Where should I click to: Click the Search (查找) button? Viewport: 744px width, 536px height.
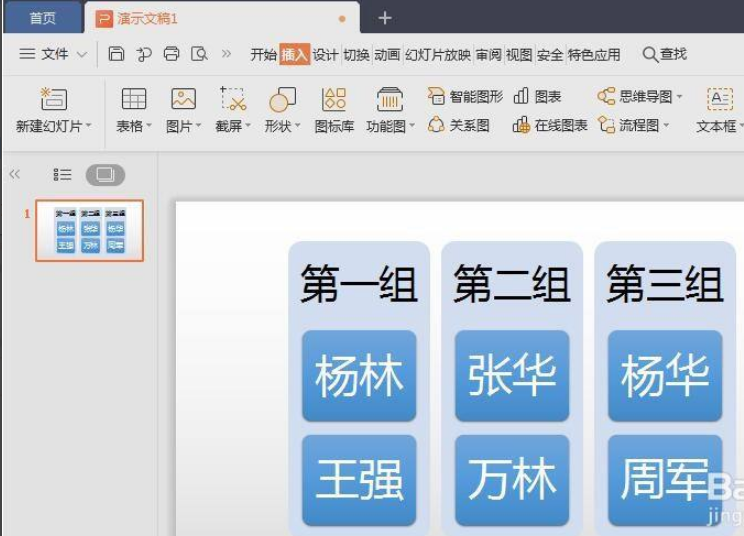pyautogui.click(x=664, y=54)
